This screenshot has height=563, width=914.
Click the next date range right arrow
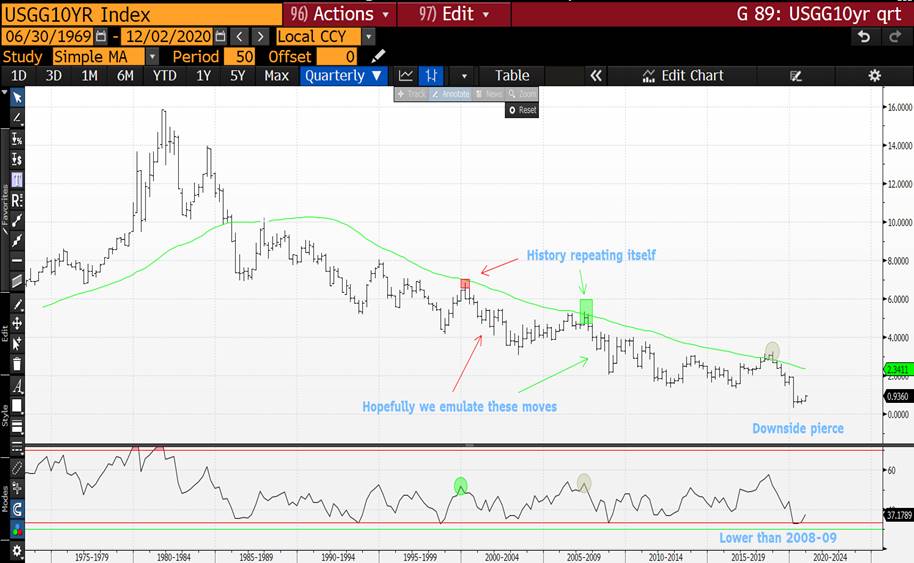pos(261,37)
